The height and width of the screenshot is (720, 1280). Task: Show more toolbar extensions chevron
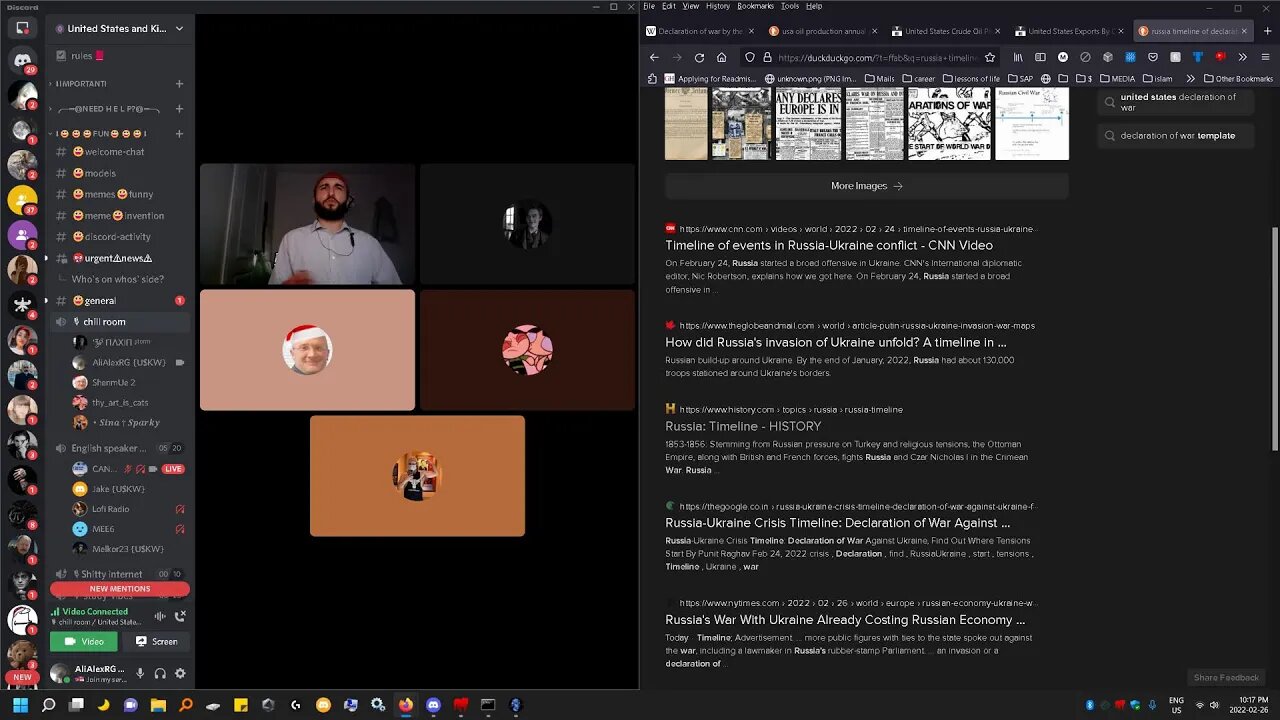point(1242,57)
